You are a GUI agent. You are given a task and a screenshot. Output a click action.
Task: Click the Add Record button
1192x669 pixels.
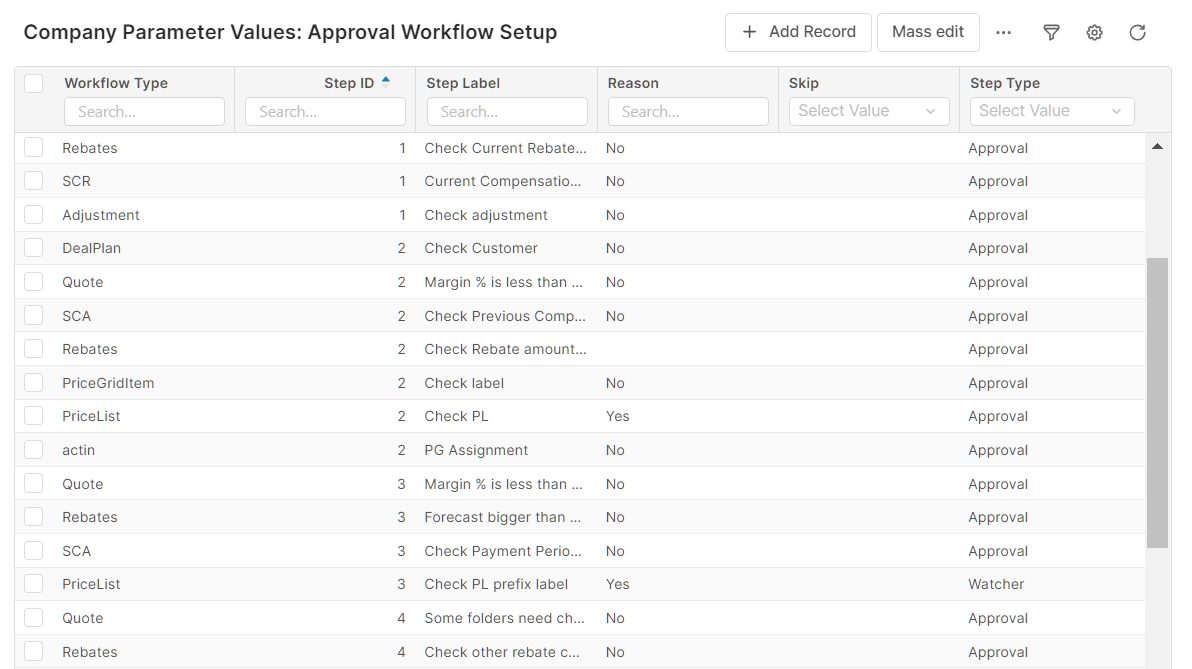(x=798, y=32)
